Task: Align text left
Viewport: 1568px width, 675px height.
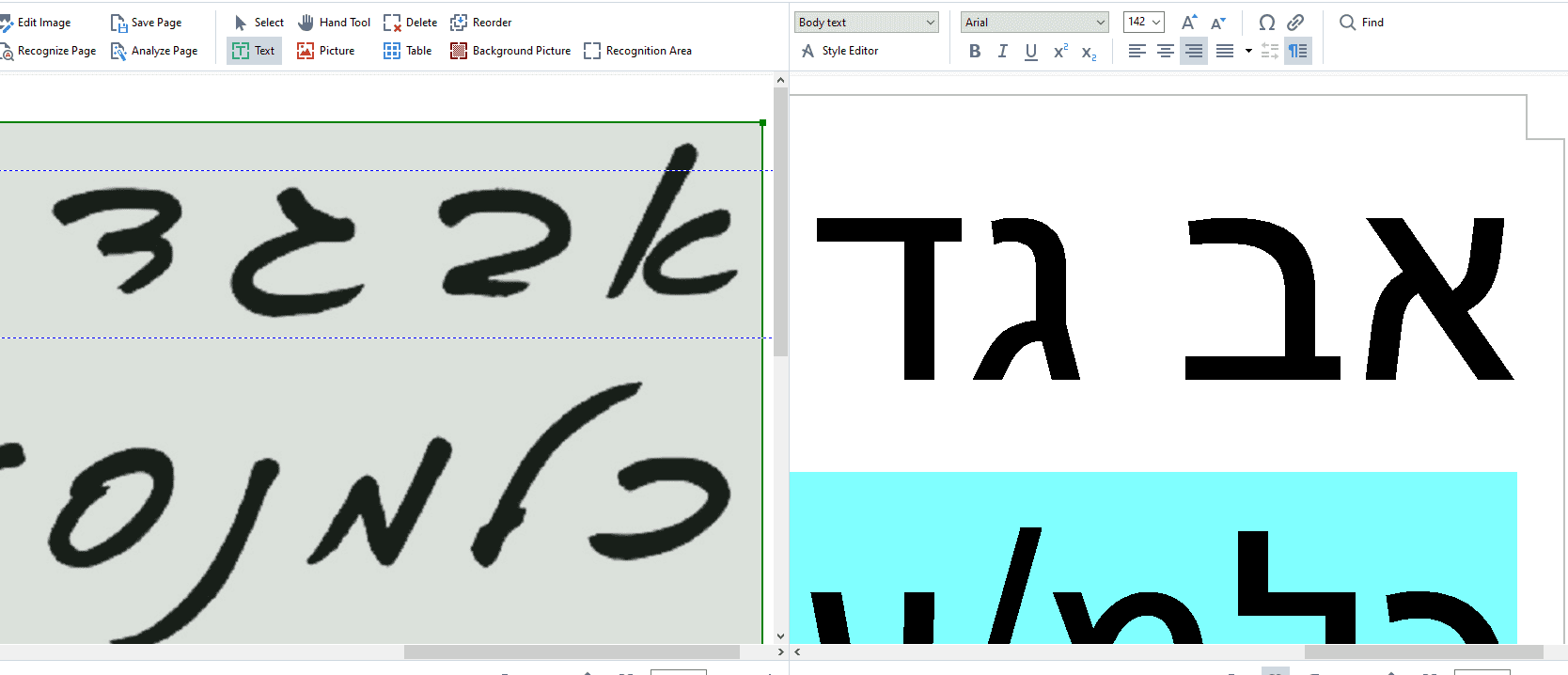Action: (1137, 52)
